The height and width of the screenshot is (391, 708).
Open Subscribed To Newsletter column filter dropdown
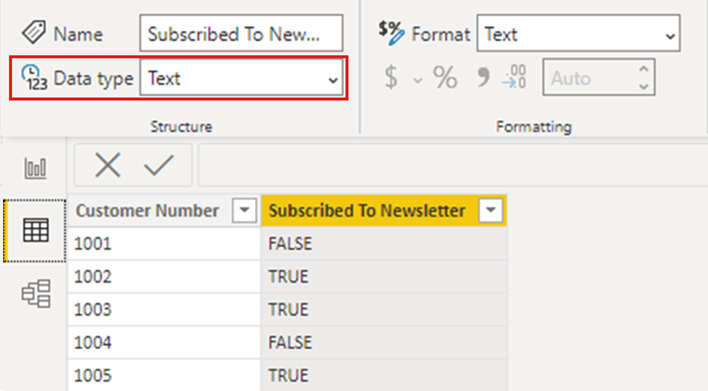point(491,210)
